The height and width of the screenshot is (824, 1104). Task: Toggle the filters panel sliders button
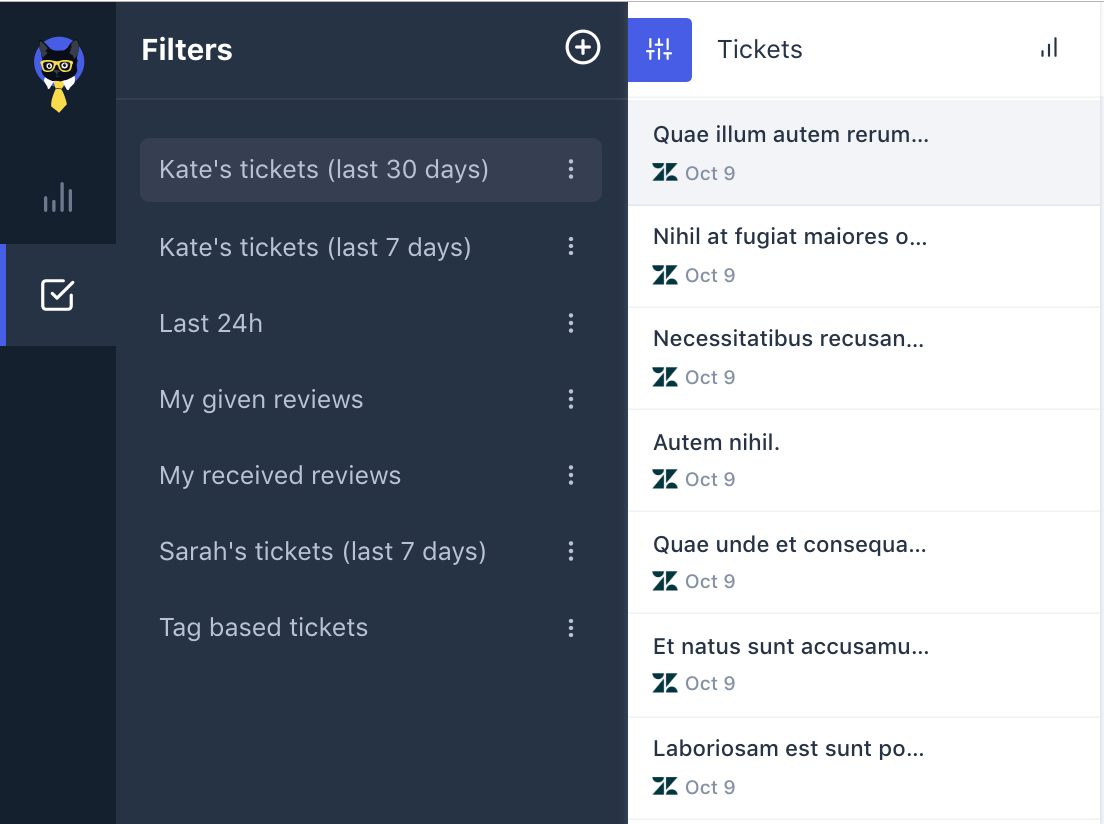pos(660,49)
